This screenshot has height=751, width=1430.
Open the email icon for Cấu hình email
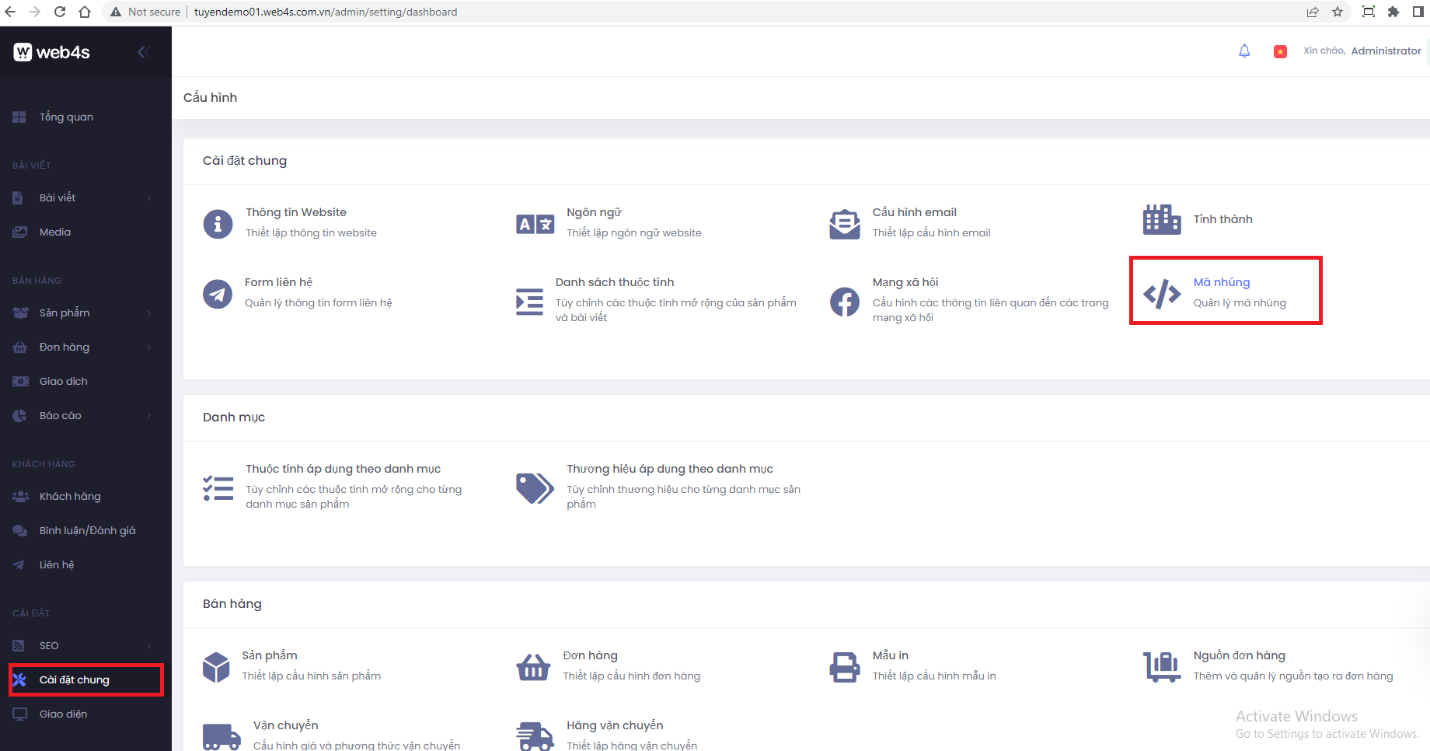point(845,223)
